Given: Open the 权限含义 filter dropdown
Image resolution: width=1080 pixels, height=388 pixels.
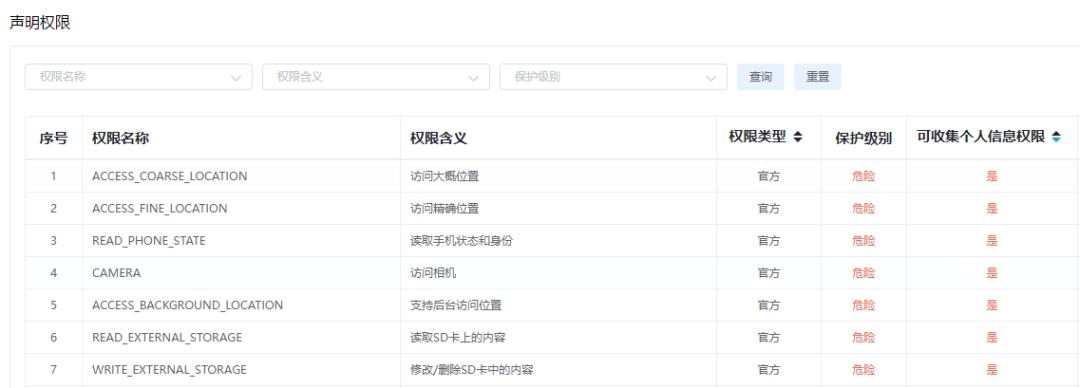Looking at the screenshot, I should [376, 77].
